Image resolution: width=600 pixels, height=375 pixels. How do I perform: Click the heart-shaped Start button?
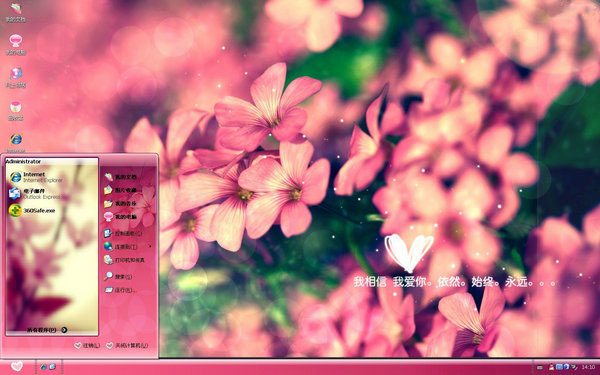click(16, 367)
